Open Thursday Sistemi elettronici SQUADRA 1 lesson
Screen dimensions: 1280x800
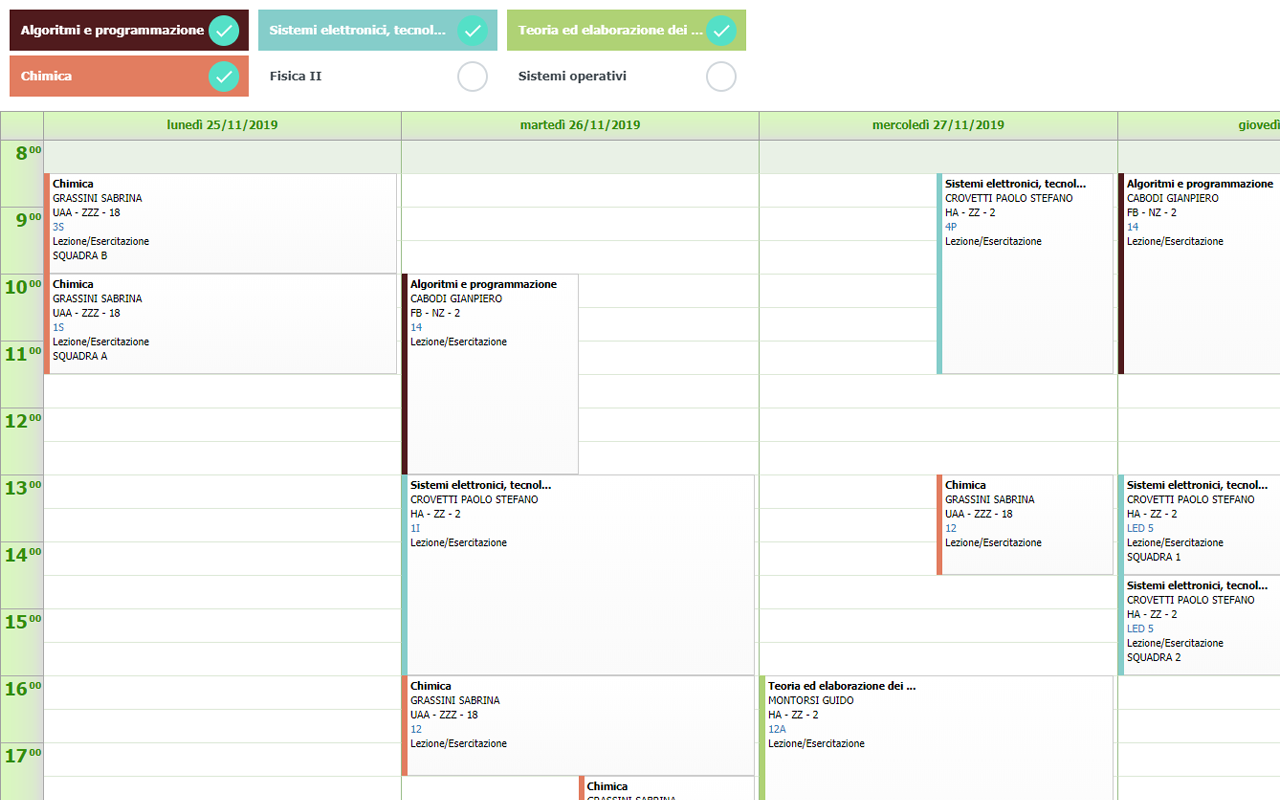(1199, 525)
